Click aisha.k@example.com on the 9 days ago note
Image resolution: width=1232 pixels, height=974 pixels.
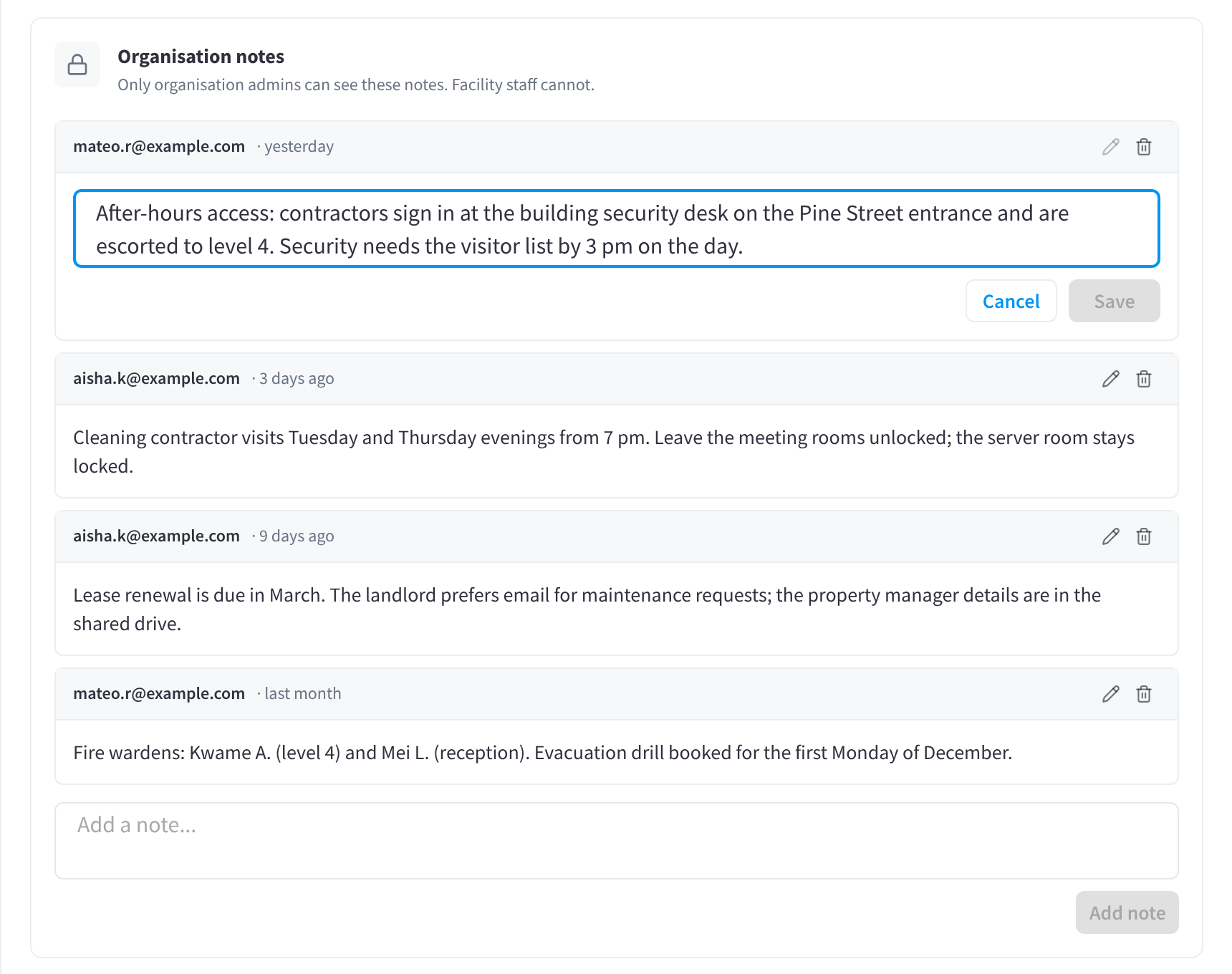click(156, 536)
